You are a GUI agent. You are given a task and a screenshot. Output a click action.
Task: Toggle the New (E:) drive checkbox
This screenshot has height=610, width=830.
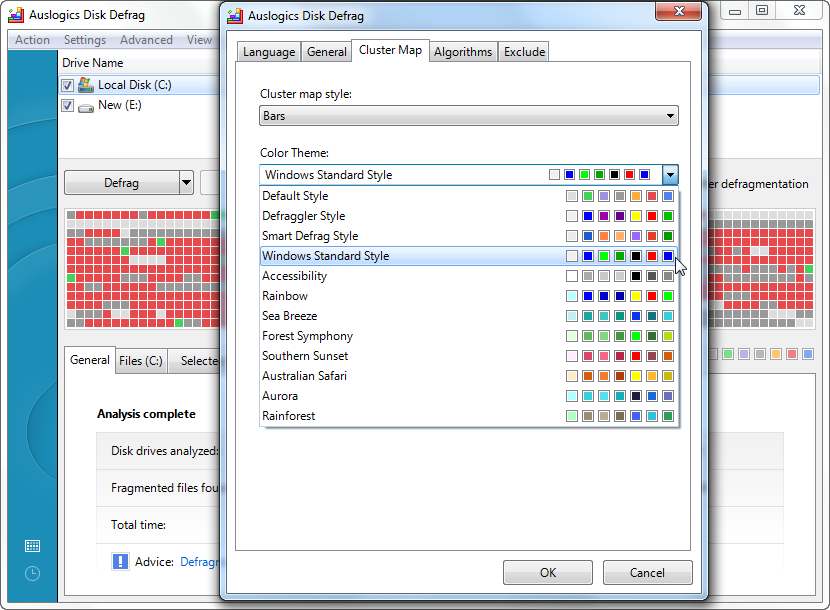[x=67, y=105]
